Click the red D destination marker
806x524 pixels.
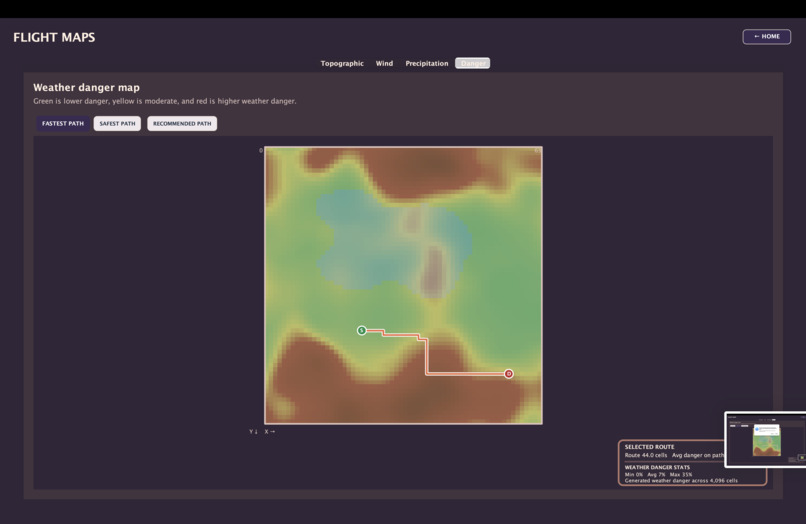pyautogui.click(x=508, y=374)
